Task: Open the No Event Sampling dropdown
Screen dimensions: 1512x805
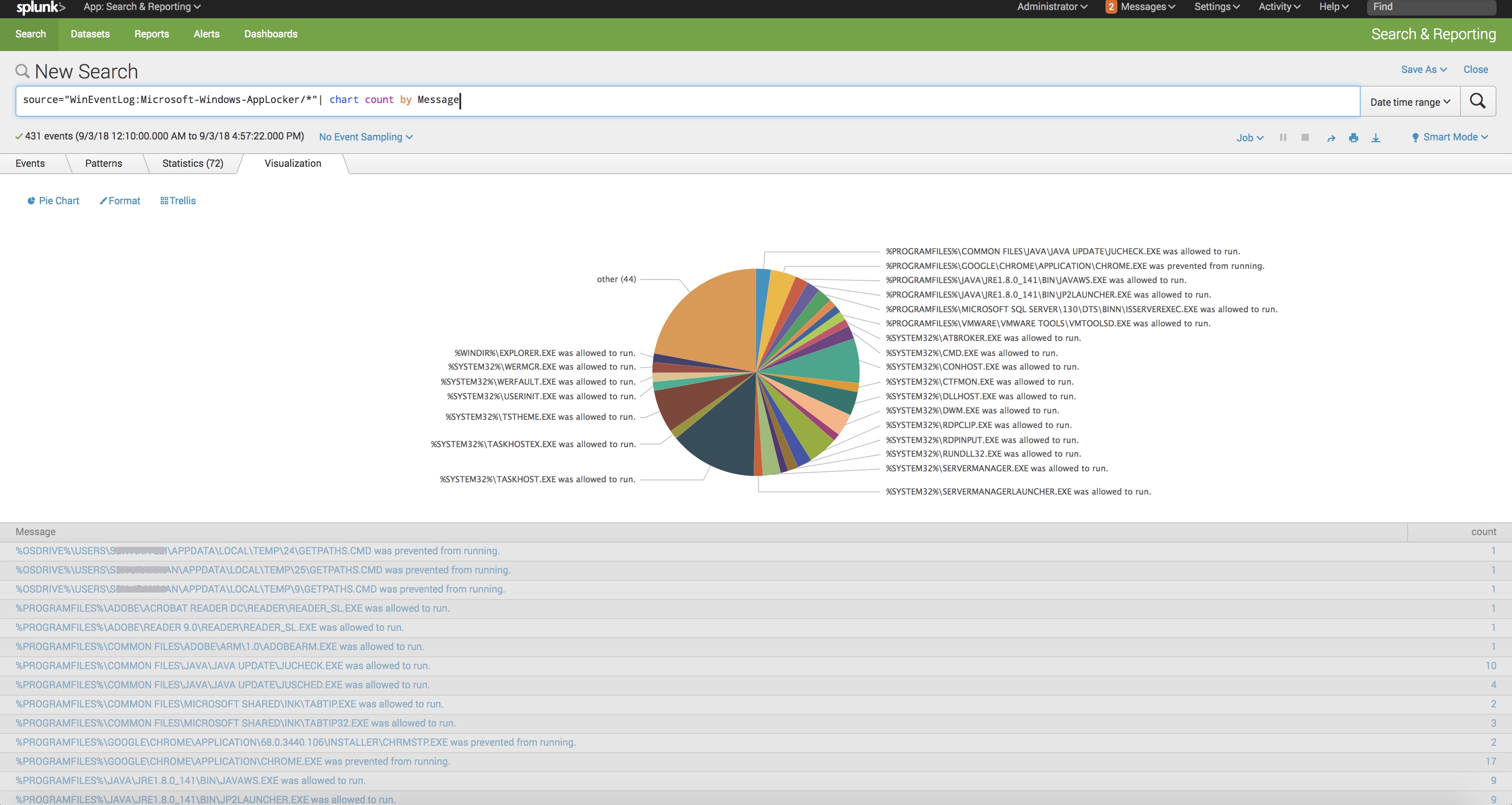Action: click(365, 137)
